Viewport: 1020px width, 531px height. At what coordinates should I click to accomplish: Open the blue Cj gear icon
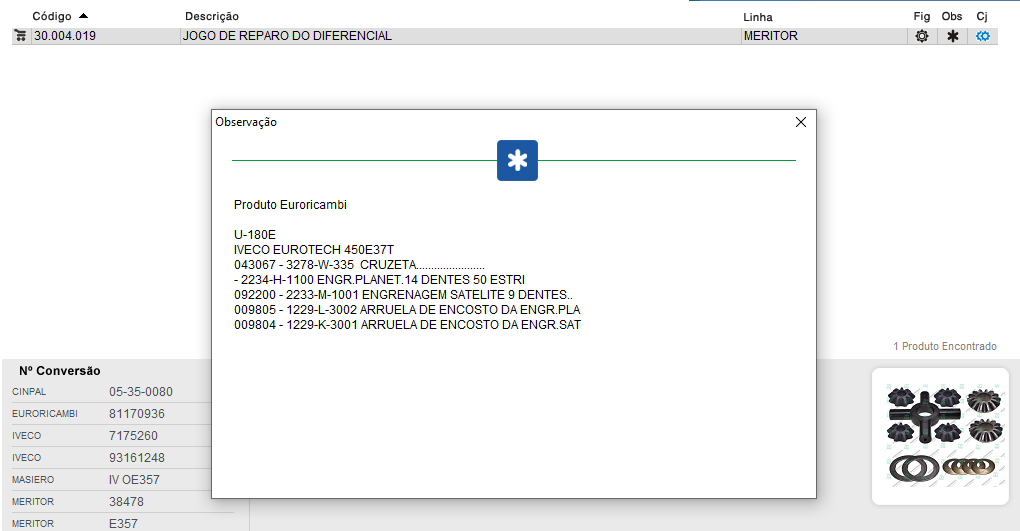click(x=983, y=36)
